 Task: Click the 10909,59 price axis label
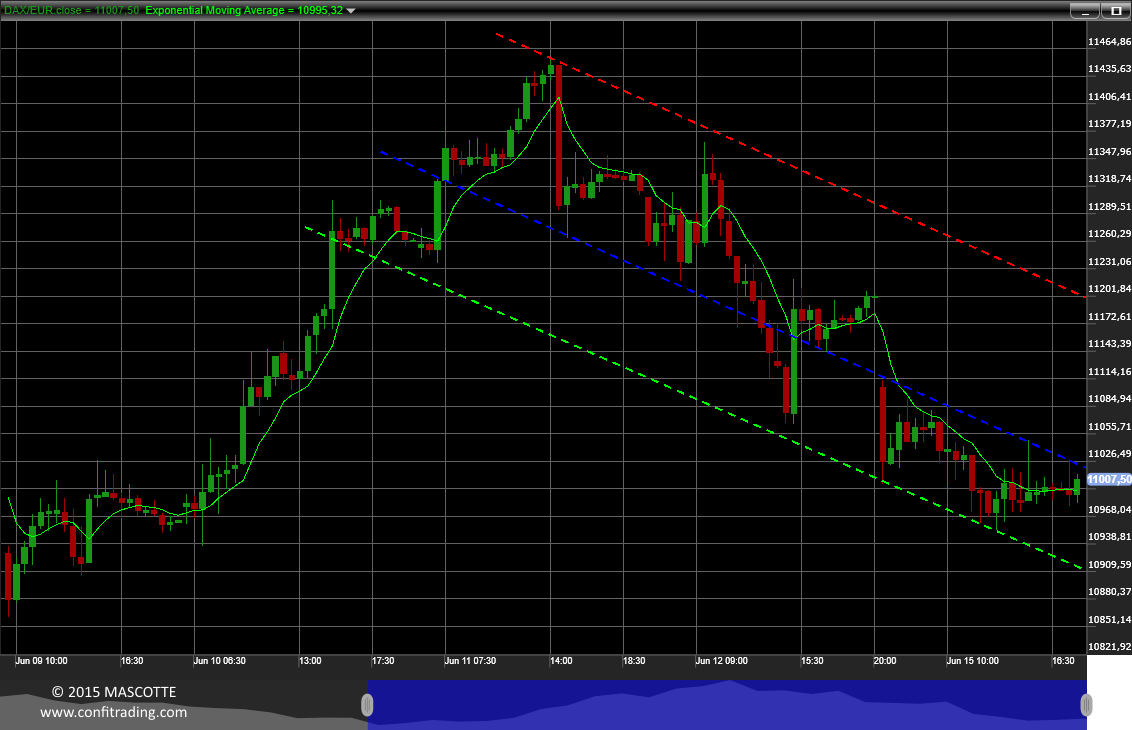coord(1110,564)
